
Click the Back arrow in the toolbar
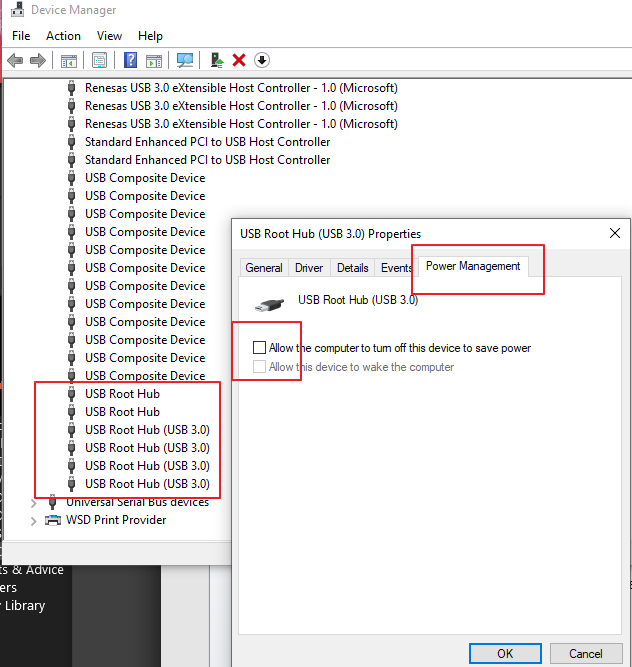[15, 60]
